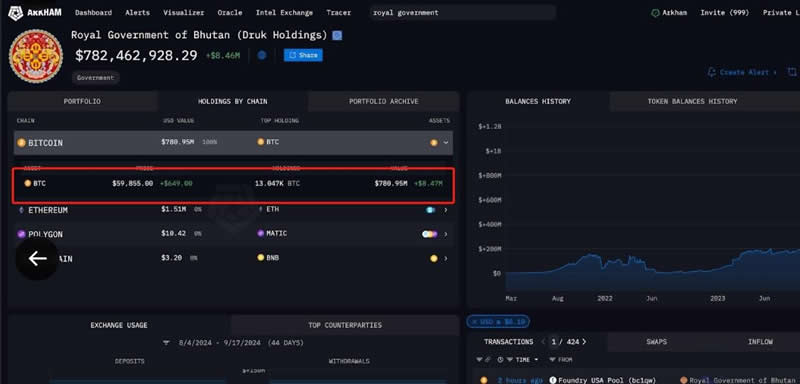Click the search field containing royal government
Viewport: 800px width, 384px height.
[462, 13]
